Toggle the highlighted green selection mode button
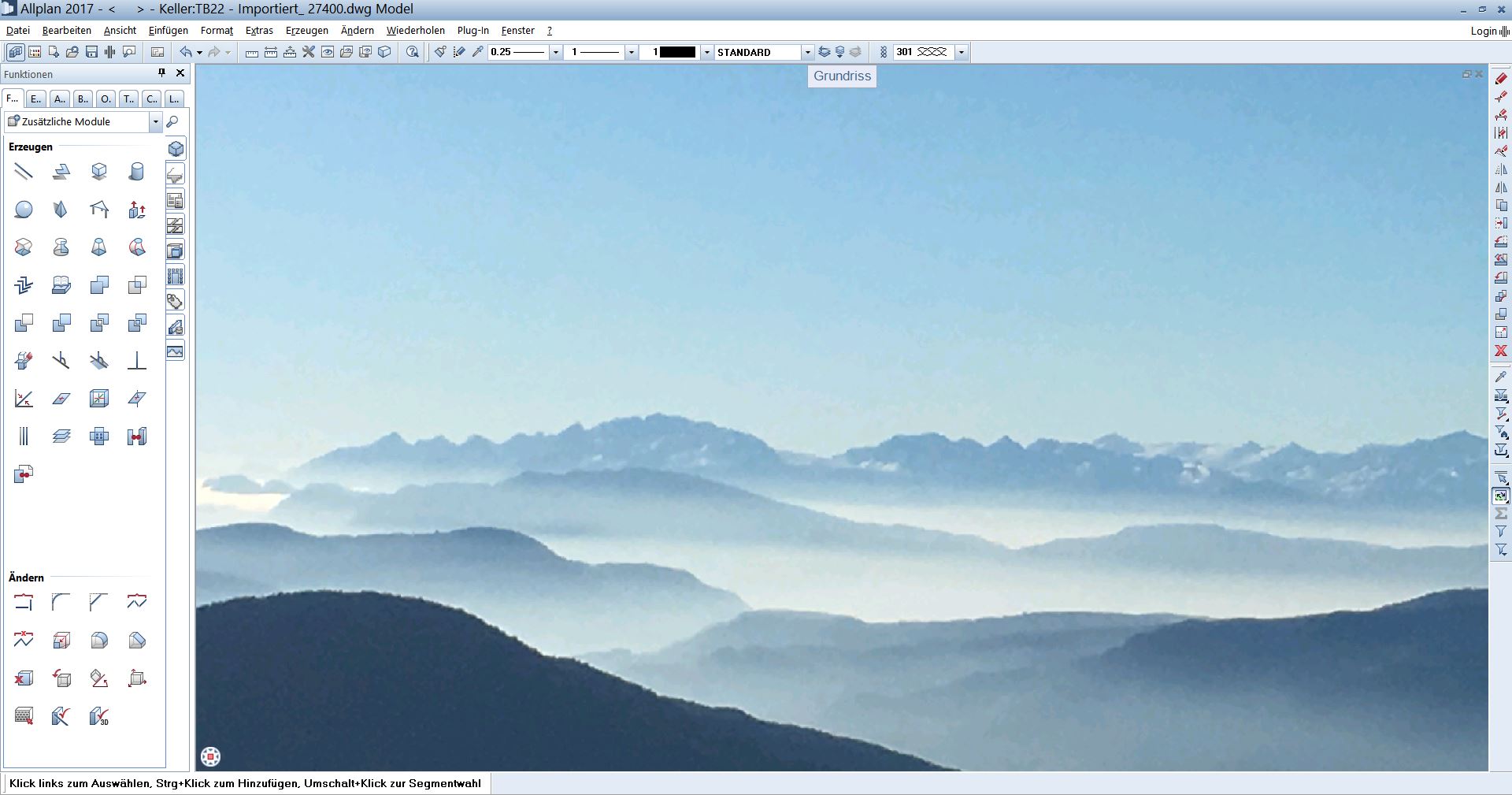 coord(1501,496)
